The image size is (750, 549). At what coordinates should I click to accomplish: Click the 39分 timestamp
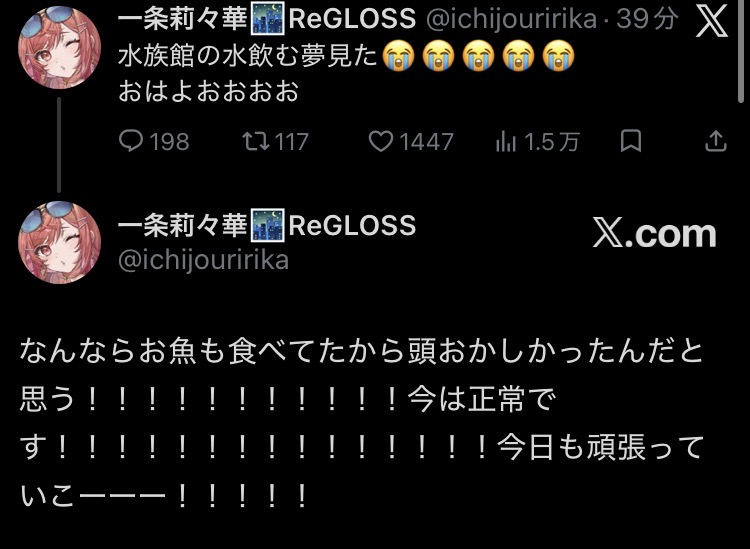pos(647,19)
